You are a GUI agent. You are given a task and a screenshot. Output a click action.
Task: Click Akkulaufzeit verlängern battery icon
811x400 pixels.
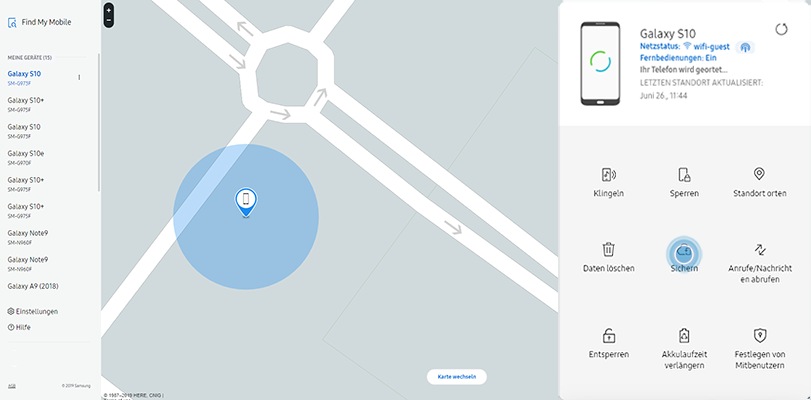(684, 336)
